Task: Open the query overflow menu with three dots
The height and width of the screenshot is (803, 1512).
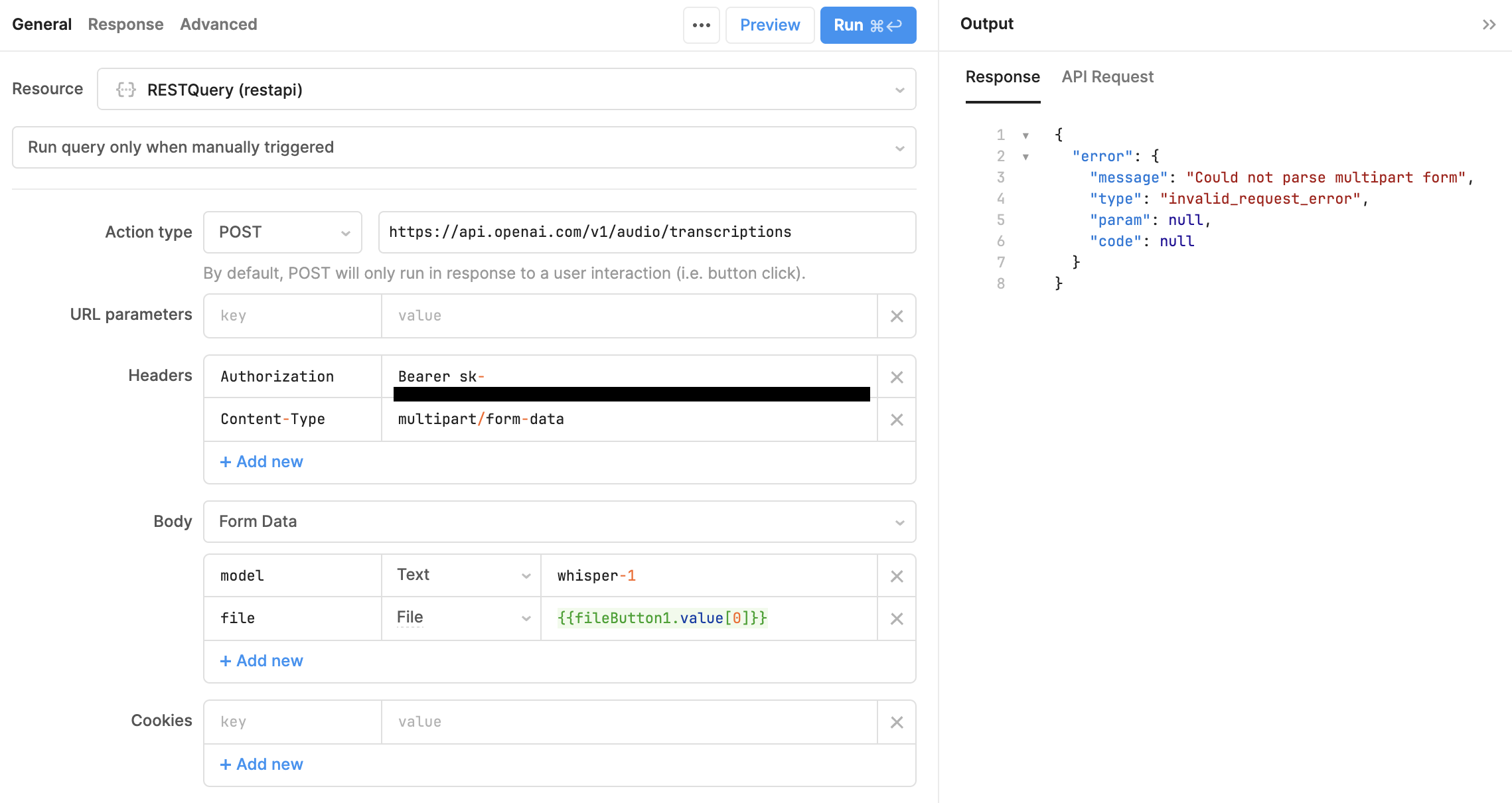Action: click(702, 25)
